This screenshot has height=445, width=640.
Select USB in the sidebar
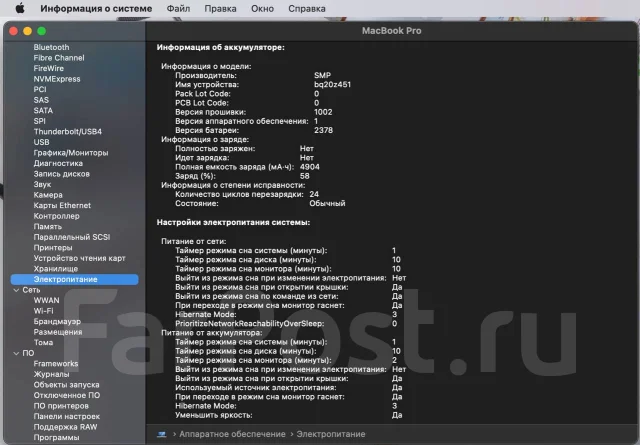click(x=41, y=142)
